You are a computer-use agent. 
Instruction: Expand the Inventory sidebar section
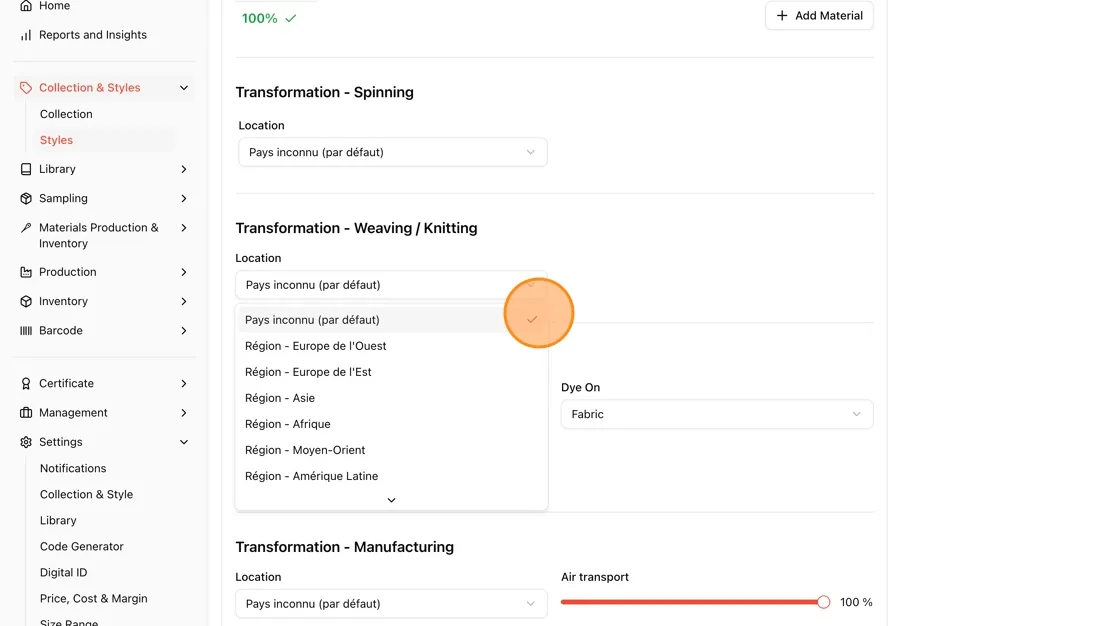[x=104, y=302]
